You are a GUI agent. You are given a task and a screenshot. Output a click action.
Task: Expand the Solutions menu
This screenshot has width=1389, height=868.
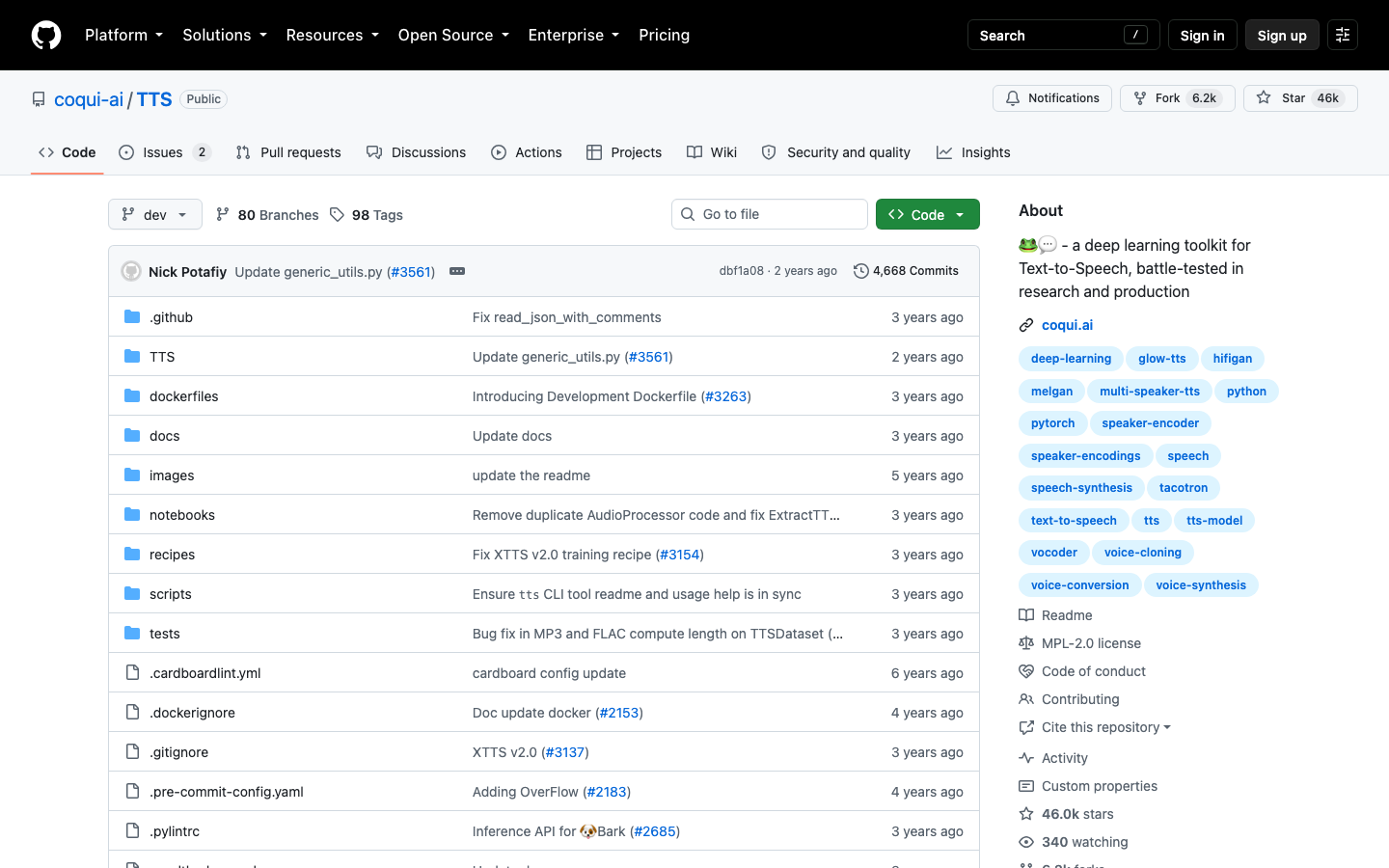coord(225,35)
